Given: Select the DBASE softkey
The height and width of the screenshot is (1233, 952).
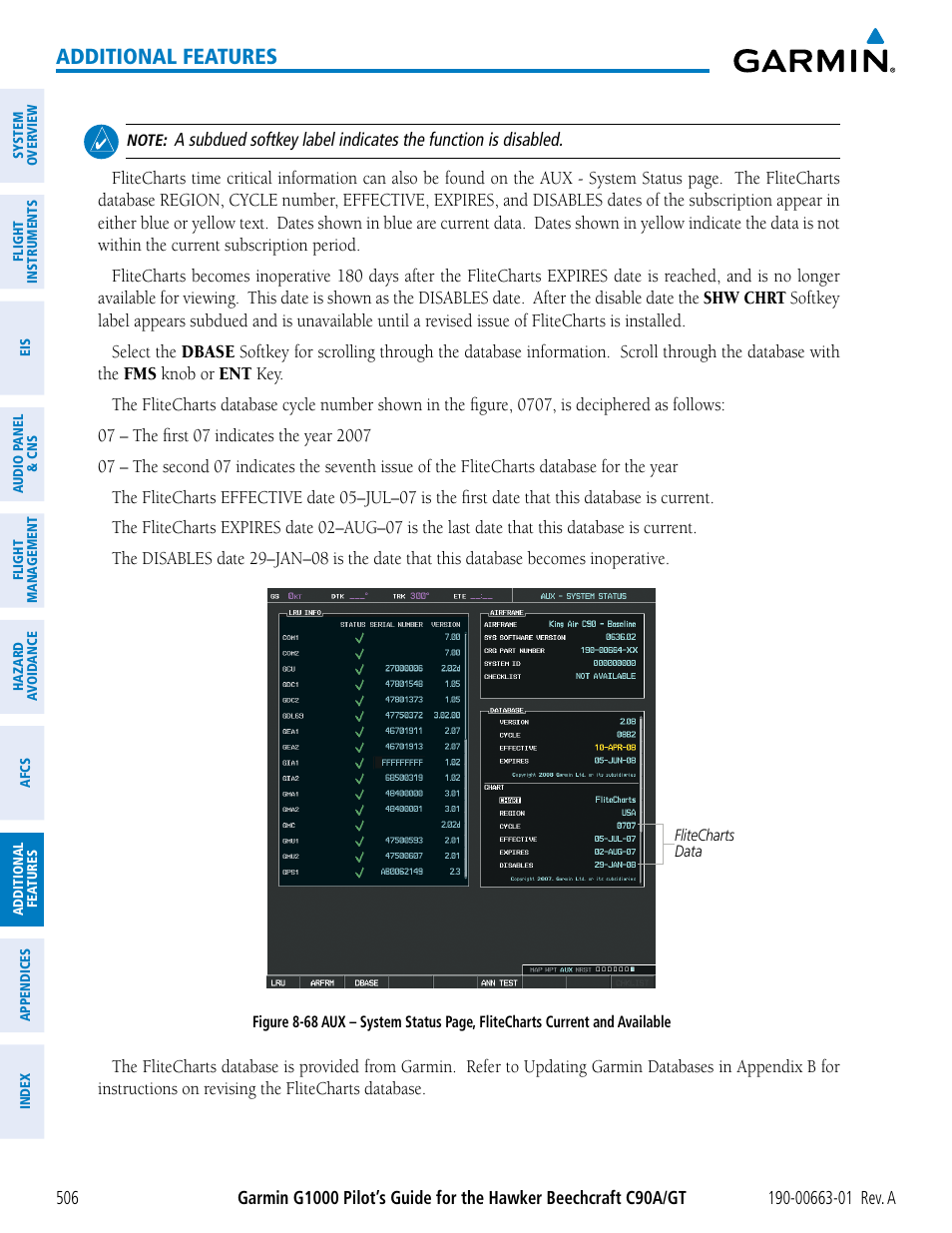Looking at the screenshot, I should [366, 983].
